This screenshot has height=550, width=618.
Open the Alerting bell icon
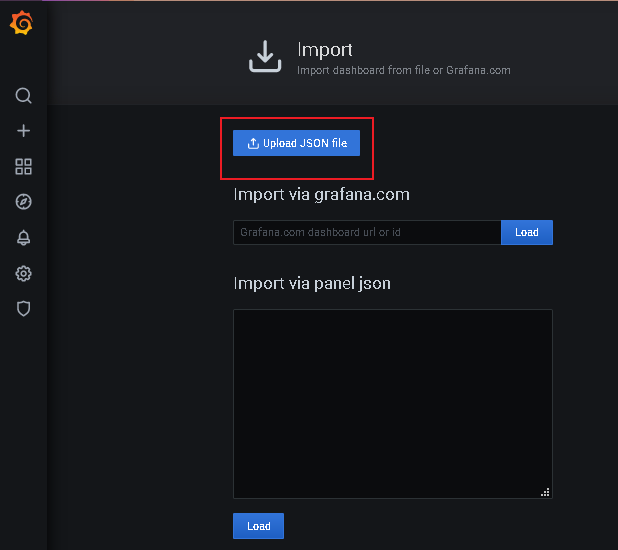(x=23, y=238)
